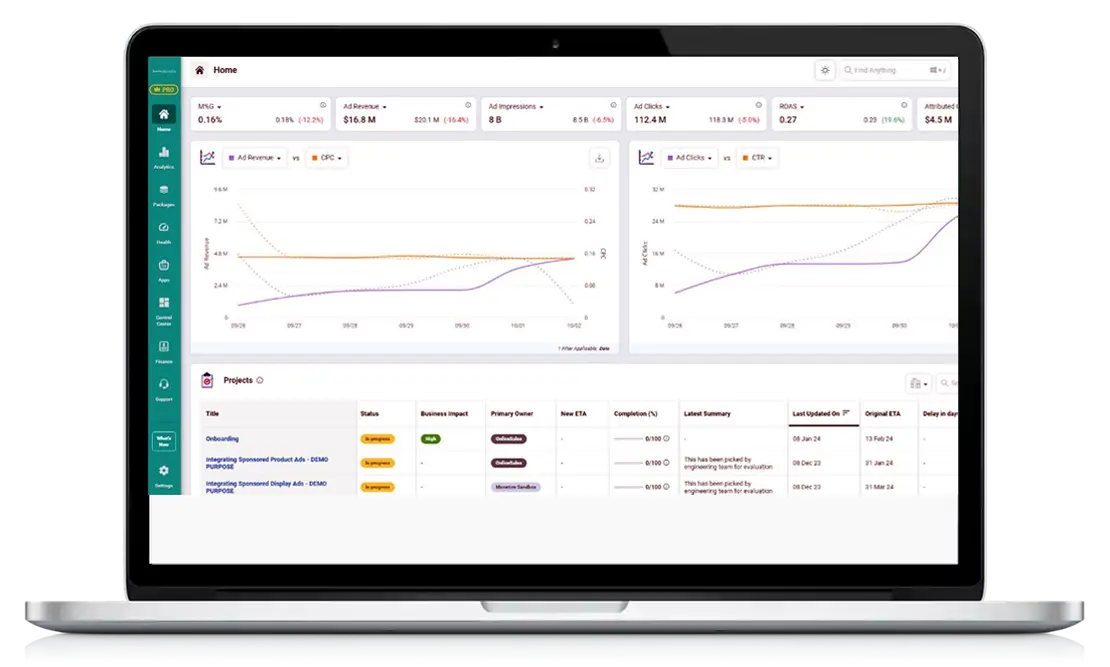The width and height of the screenshot is (1110, 667).
Task: Download the Ad Revenue chart data
Action: (599, 158)
